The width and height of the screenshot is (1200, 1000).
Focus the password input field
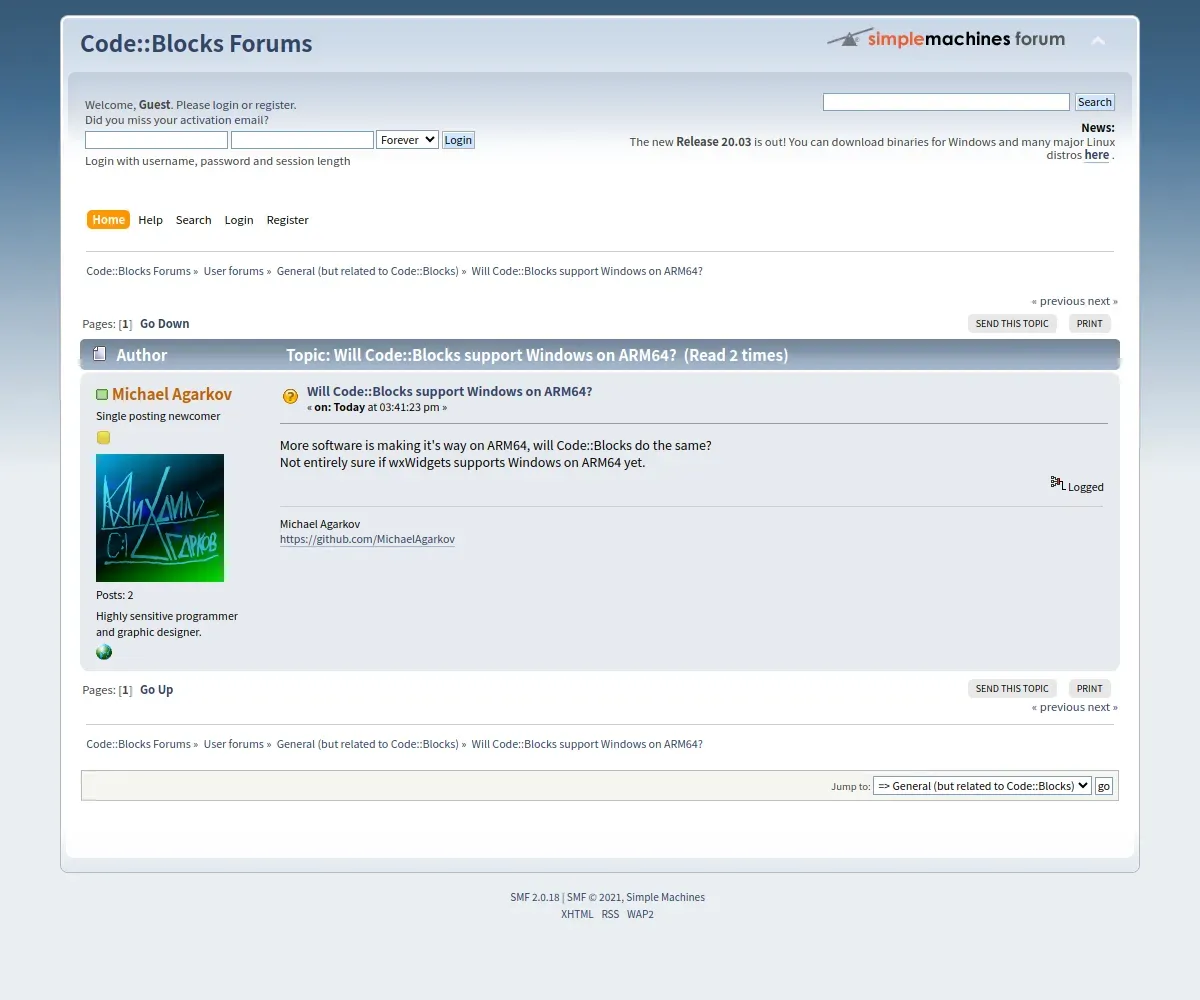pos(302,140)
